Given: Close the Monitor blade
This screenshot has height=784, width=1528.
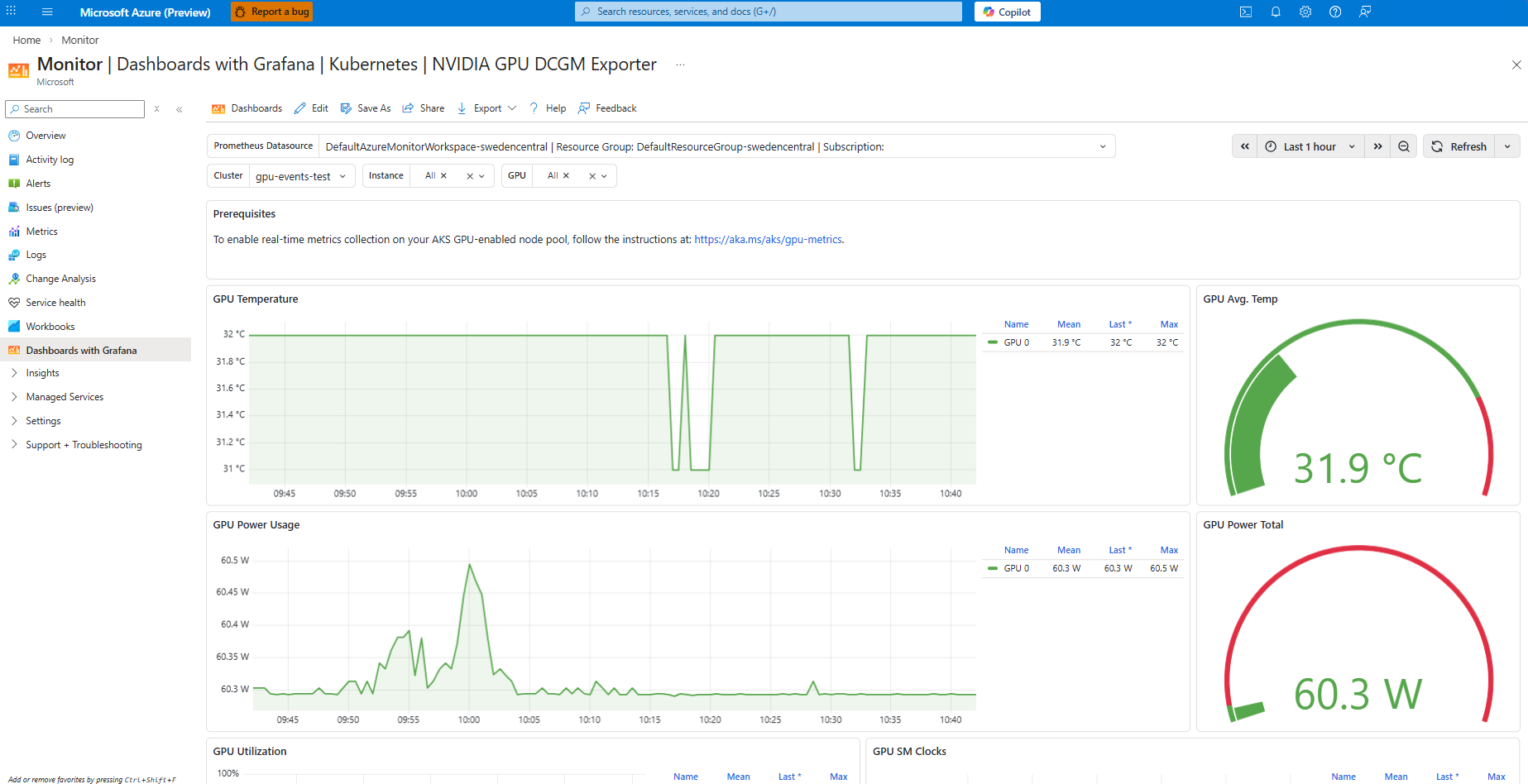Looking at the screenshot, I should coord(1516,65).
